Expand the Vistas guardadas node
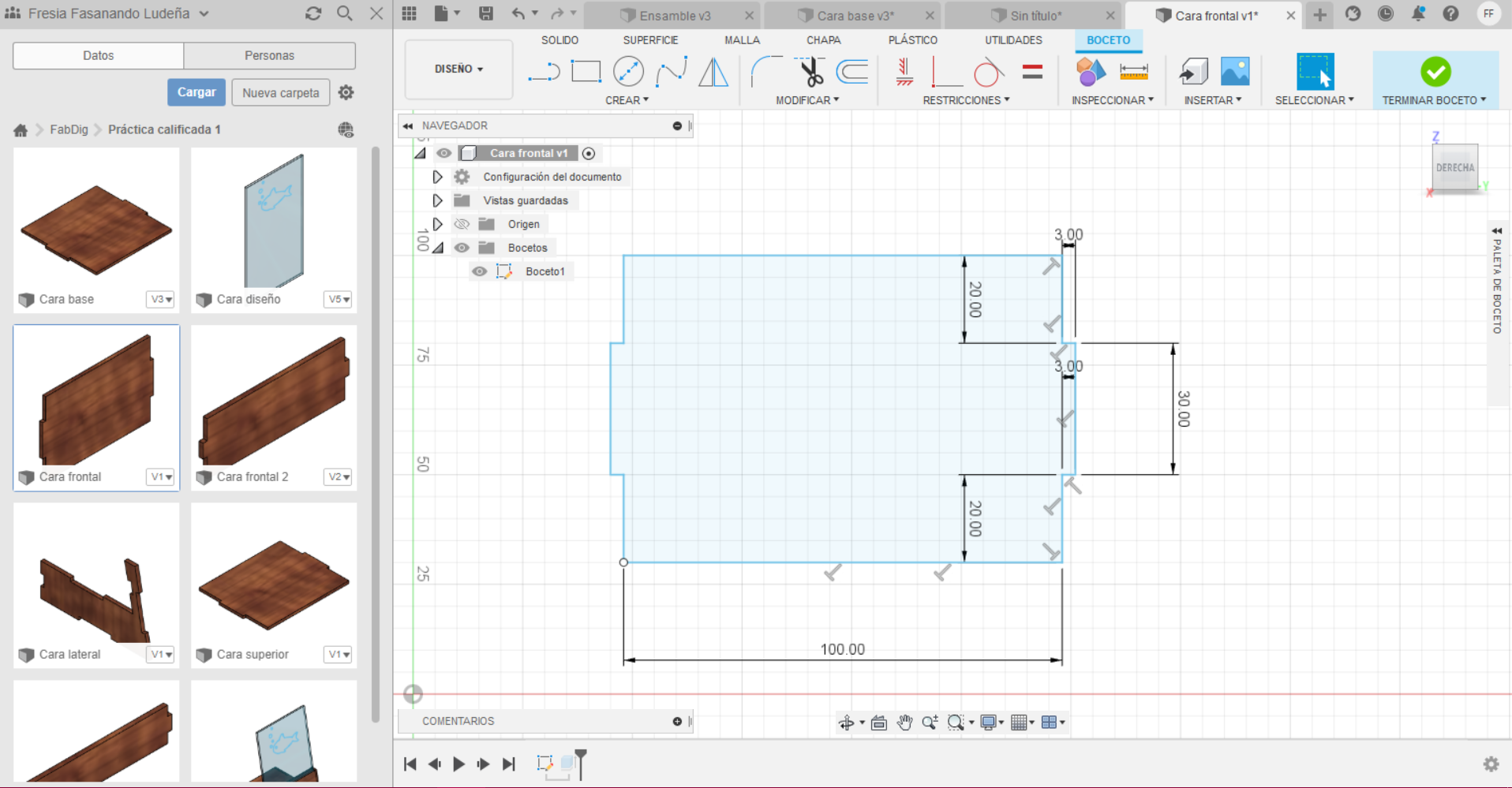 (437, 200)
